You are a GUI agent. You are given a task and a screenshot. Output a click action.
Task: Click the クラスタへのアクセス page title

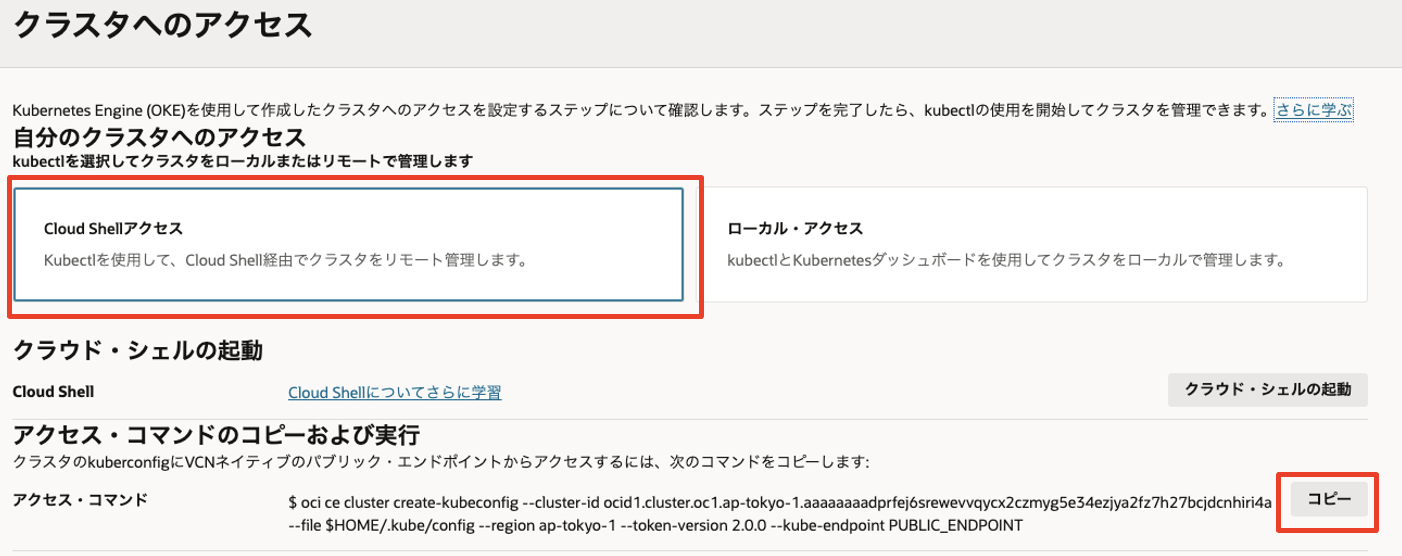163,27
